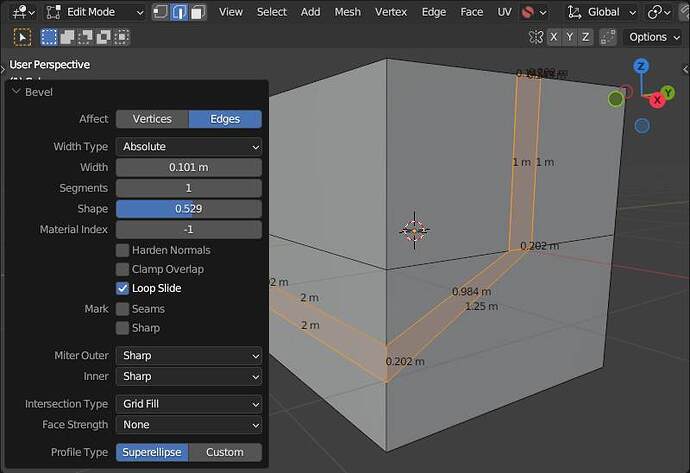690x473 pixels.
Task: Open the Intersection Type Grid Fill dropdown
Action: [x=189, y=404]
